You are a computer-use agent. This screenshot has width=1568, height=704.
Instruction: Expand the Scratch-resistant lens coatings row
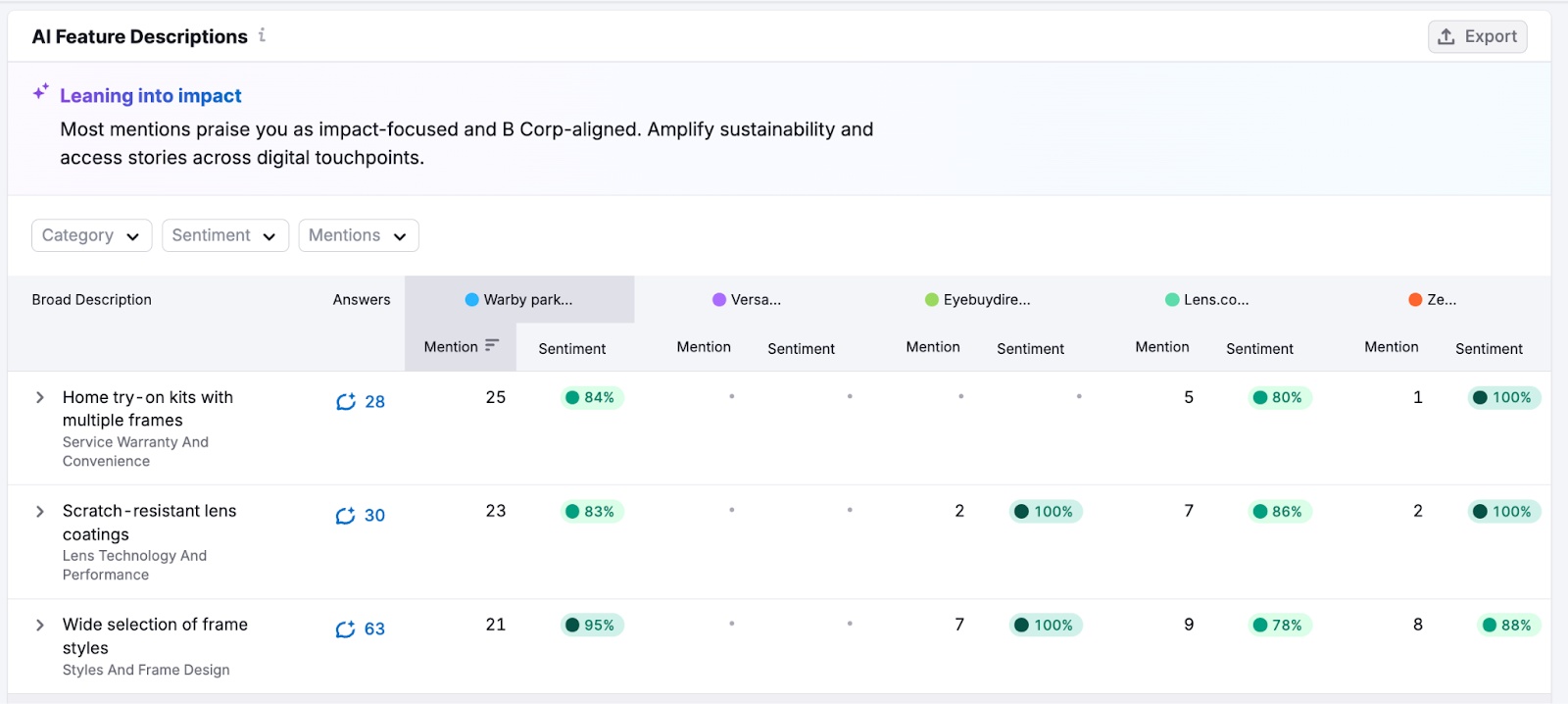click(40, 511)
